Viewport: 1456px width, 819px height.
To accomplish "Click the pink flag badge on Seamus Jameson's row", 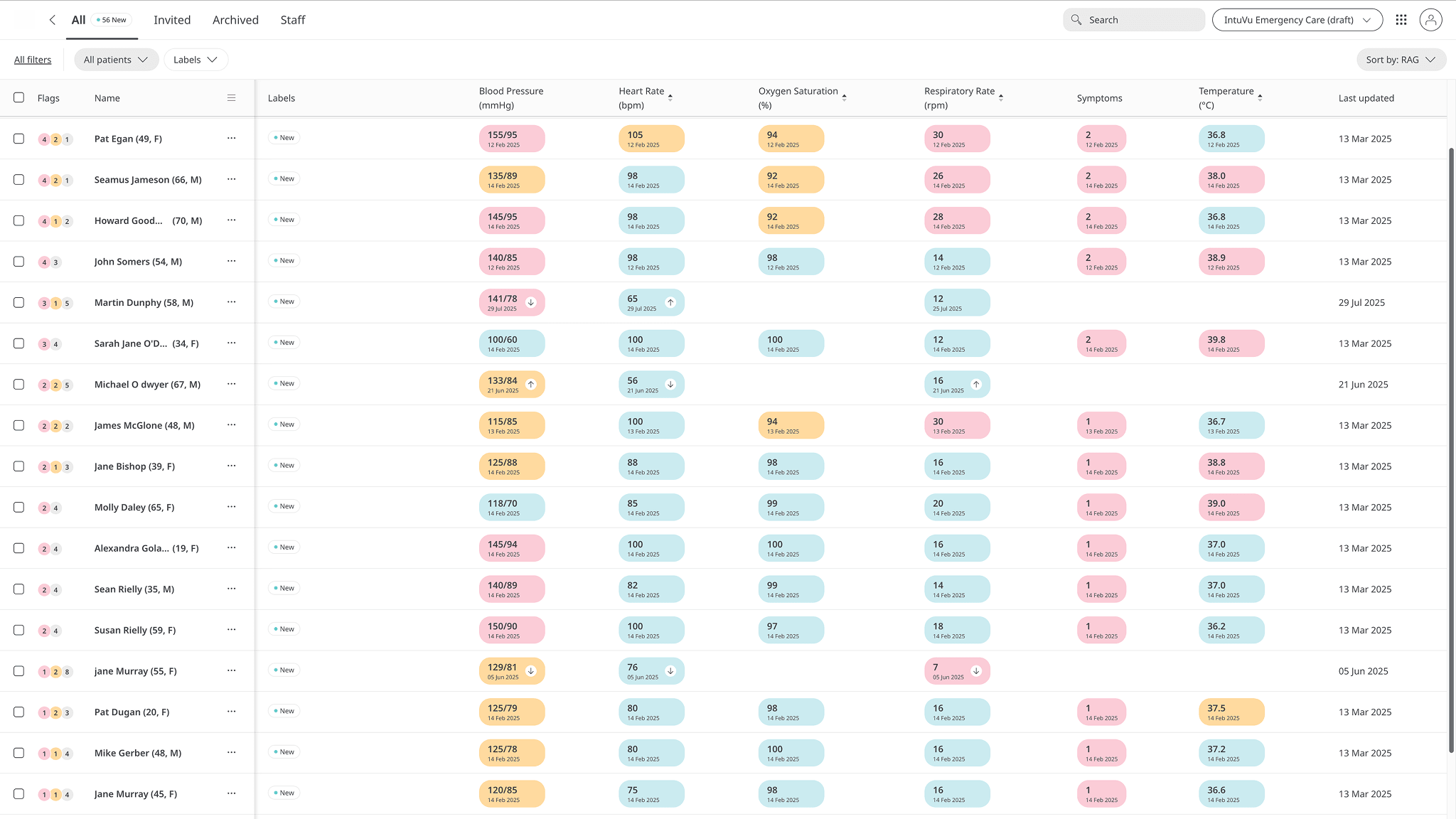I will (43, 180).
